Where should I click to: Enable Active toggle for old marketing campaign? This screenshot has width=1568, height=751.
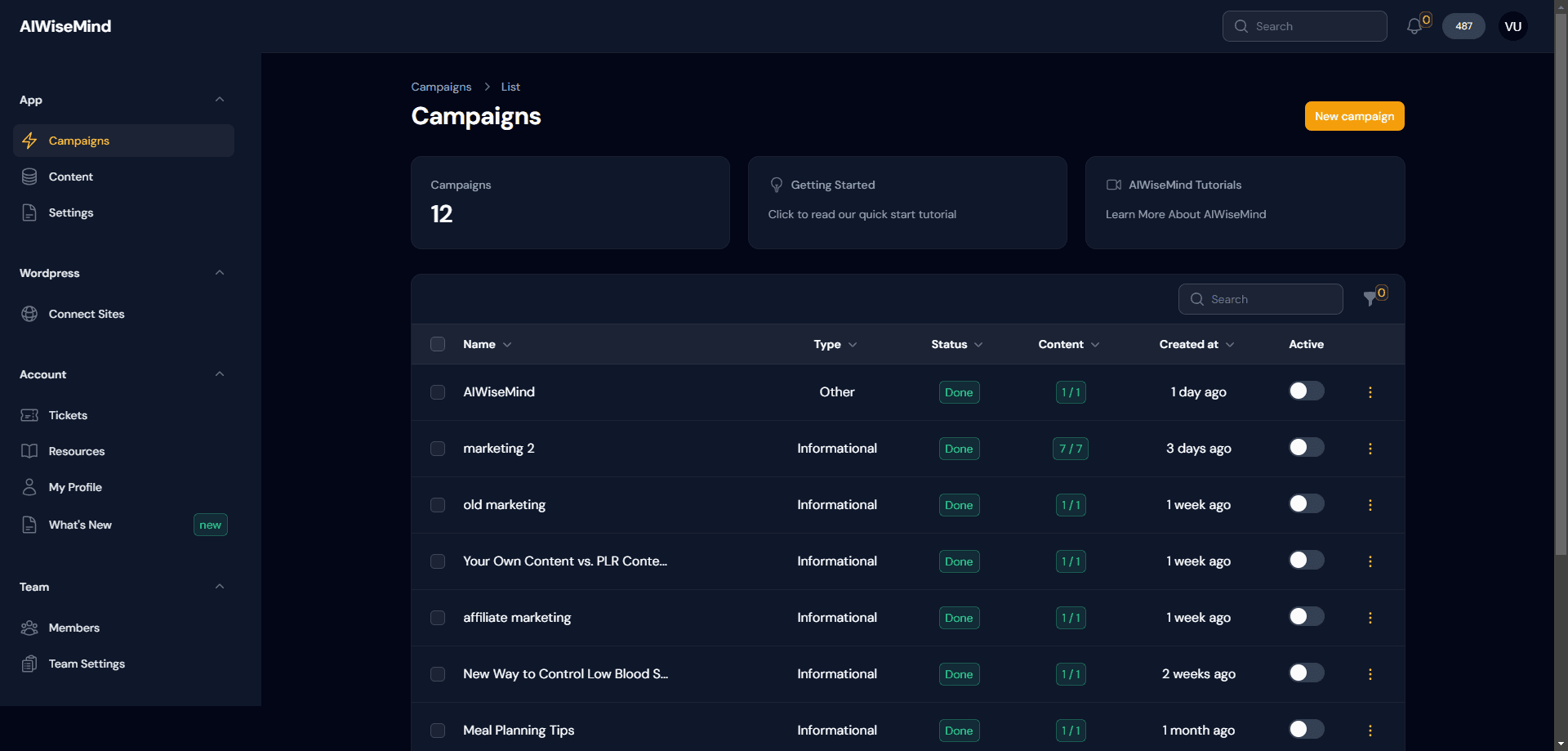coord(1306,503)
